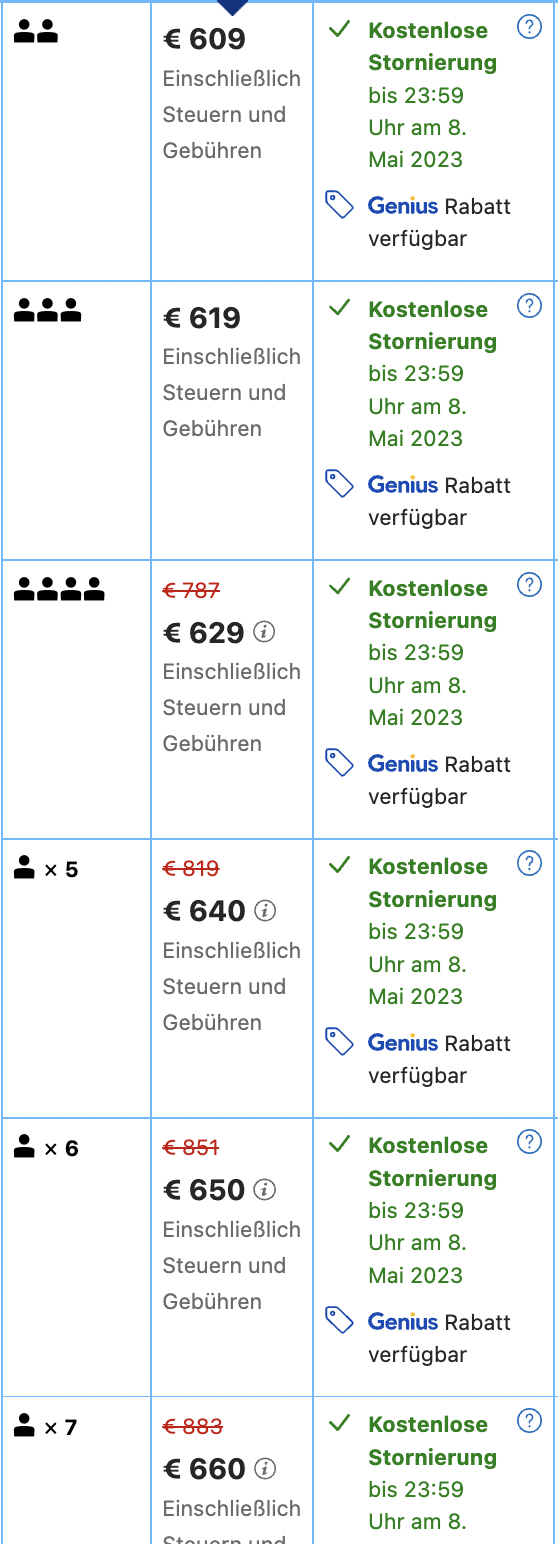Click info icon beside € 660 price
This screenshot has width=558, height=1544.
(264, 1469)
